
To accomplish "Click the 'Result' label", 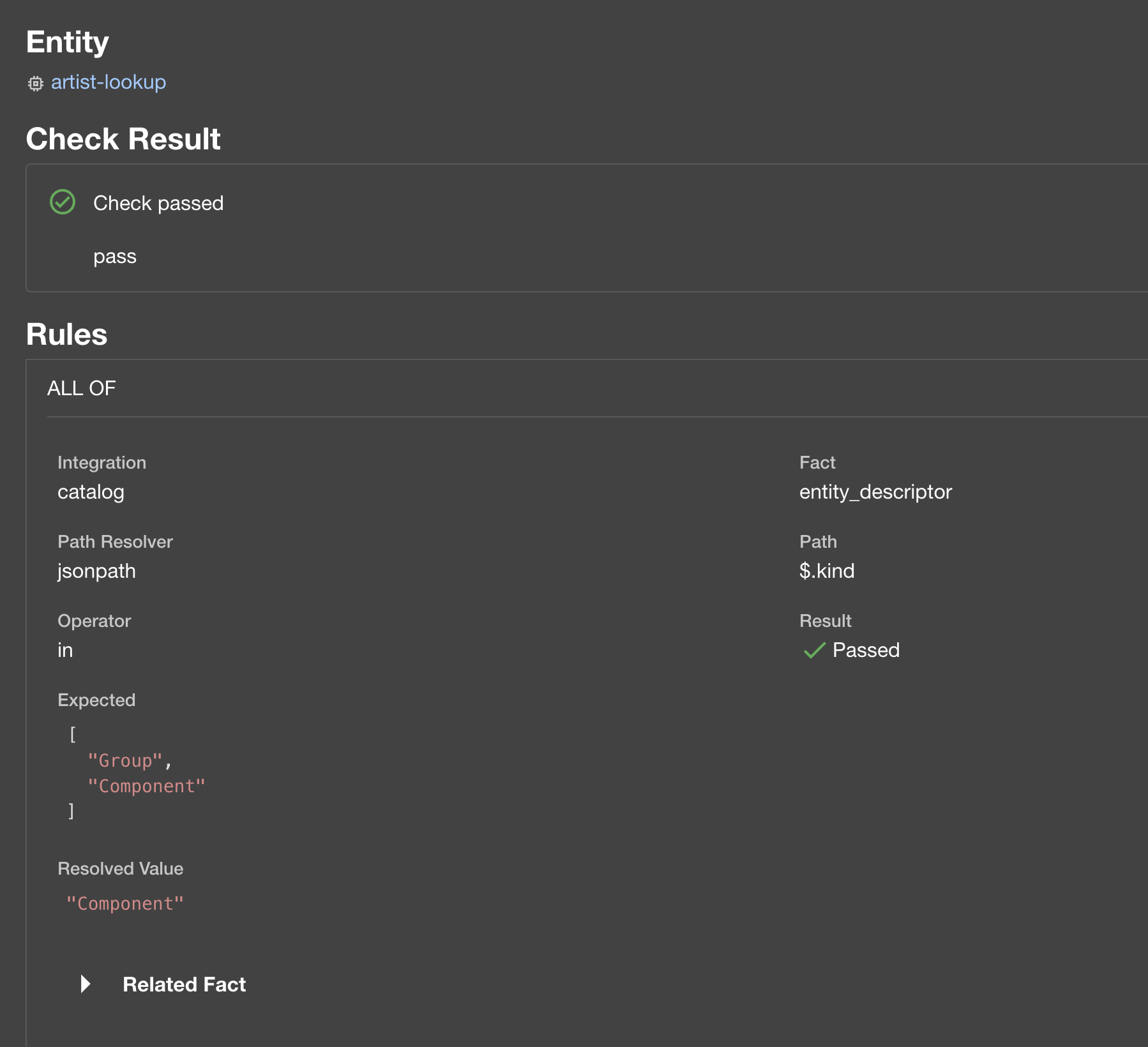I will tap(826, 621).
